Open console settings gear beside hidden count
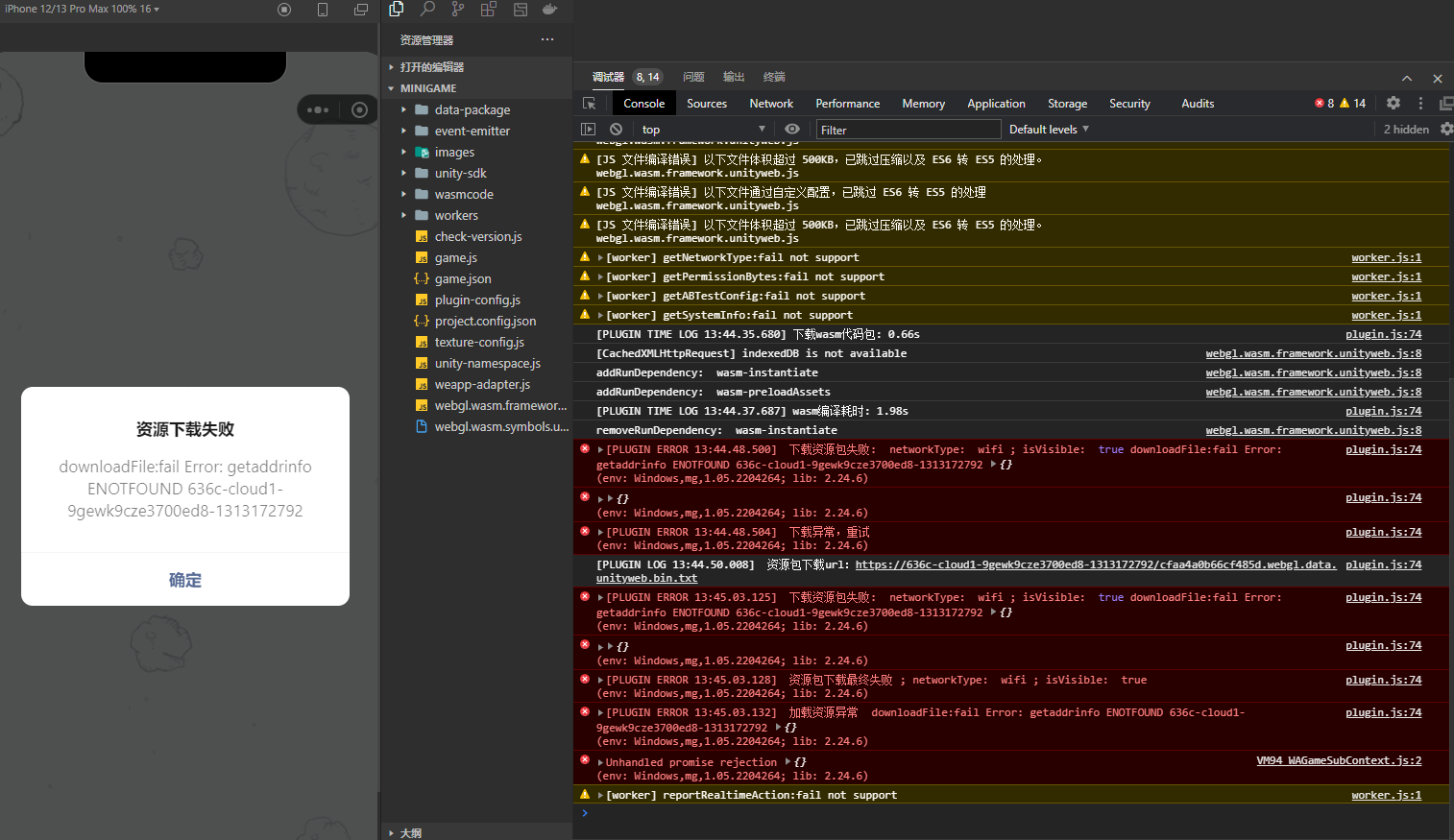 (1446, 129)
